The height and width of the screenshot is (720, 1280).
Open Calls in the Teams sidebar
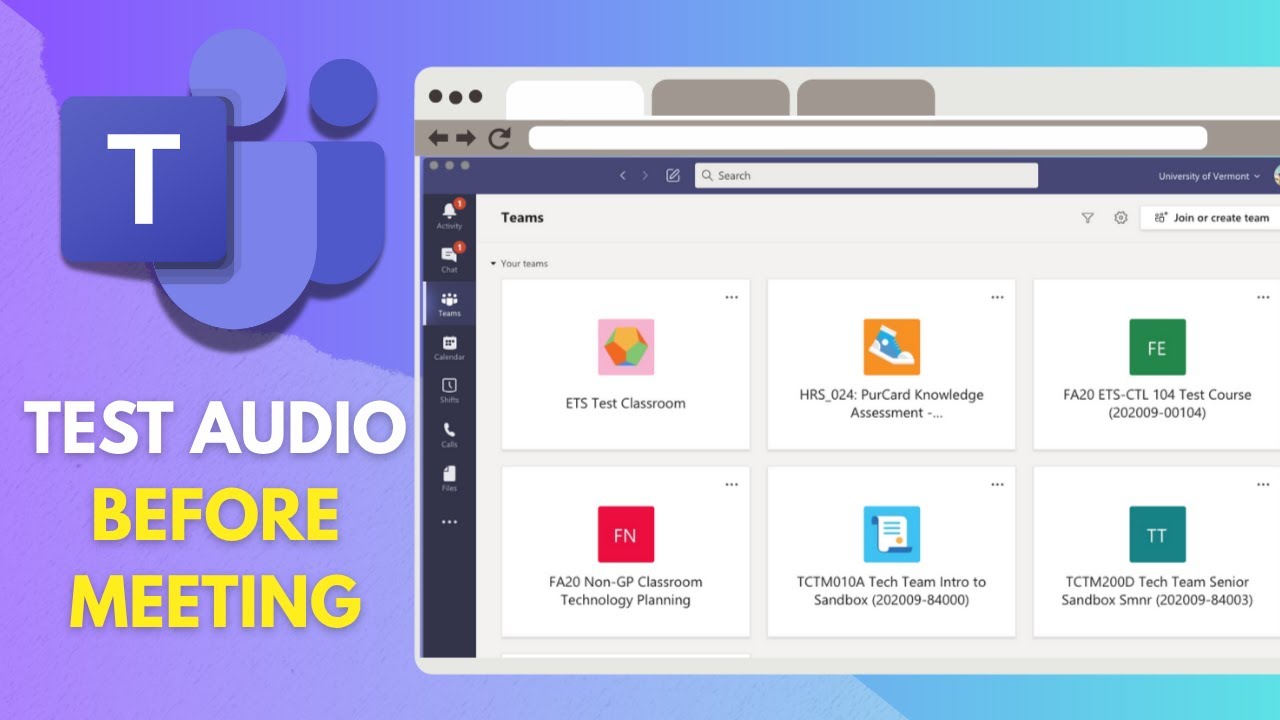click(x=449, y=434)
